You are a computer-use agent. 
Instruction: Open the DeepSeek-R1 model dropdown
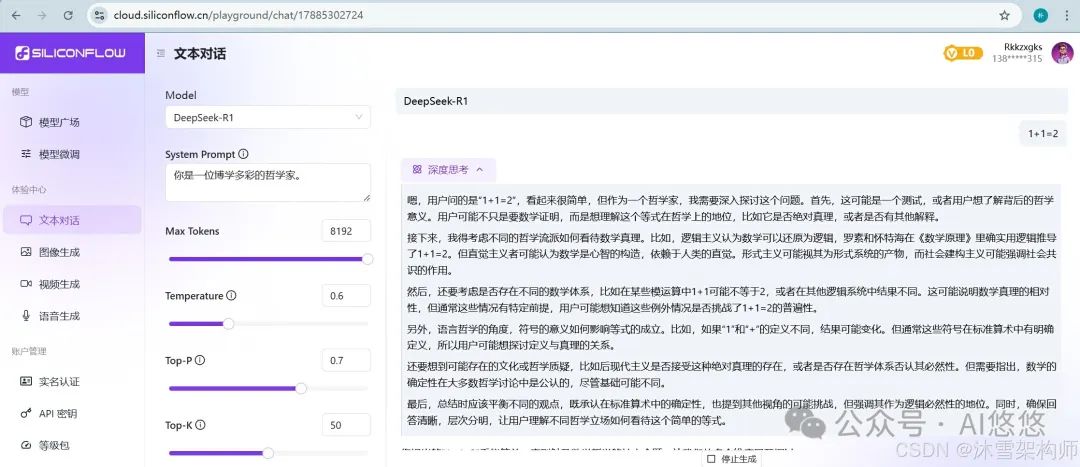click(268, 117)
